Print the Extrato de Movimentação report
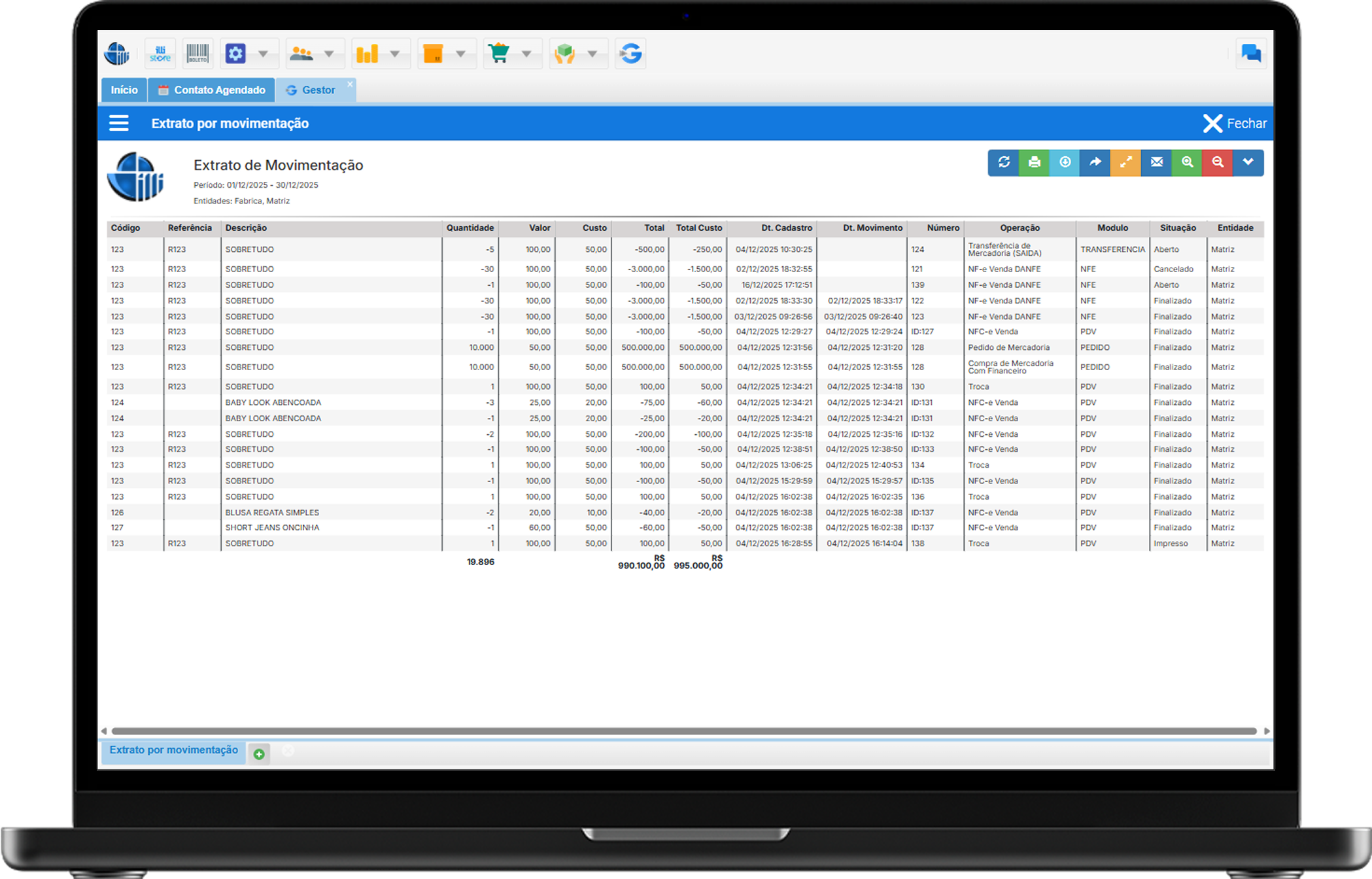 click(1034, 162)
